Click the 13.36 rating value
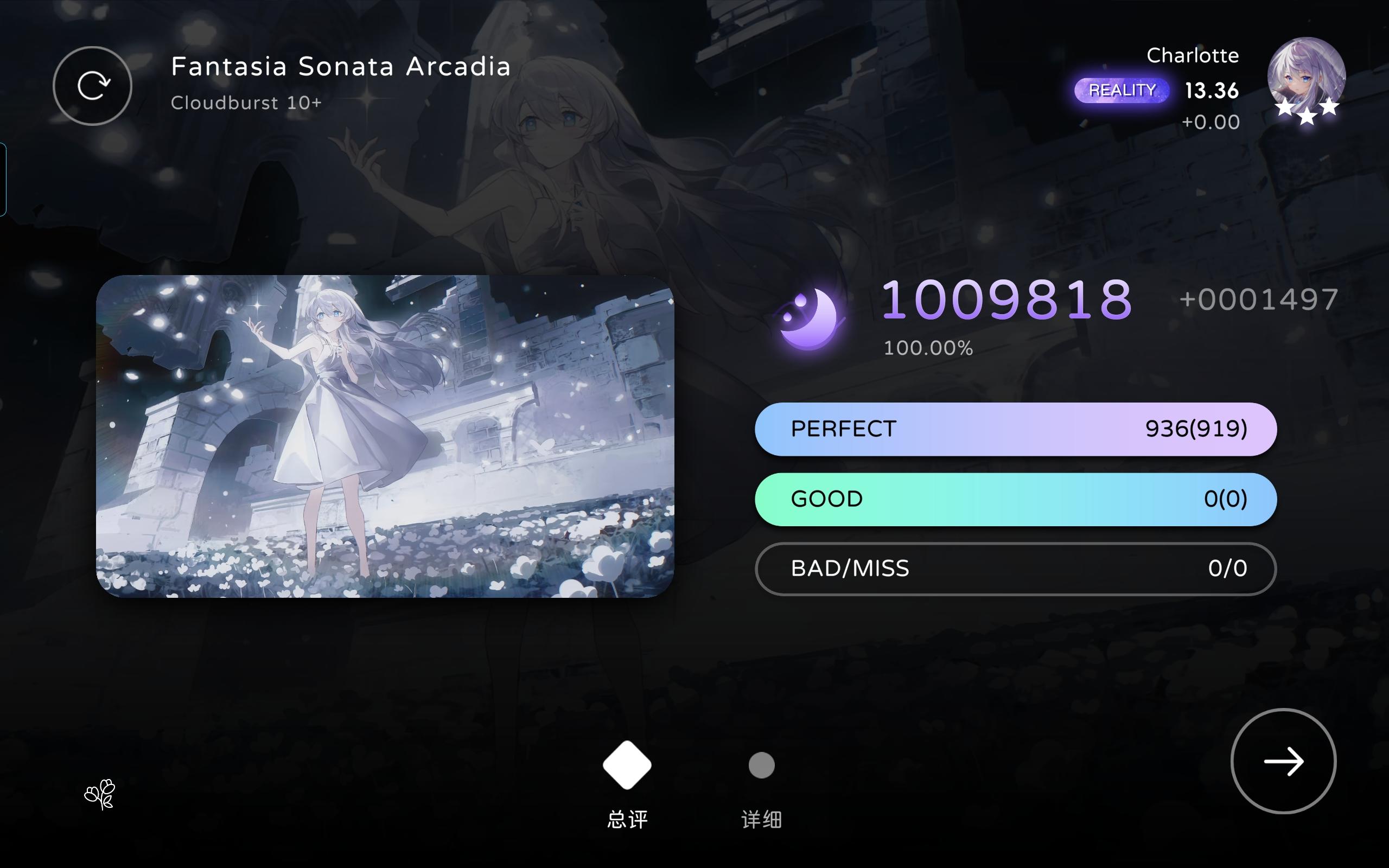Screen dimensions: 1389x868 [1212, 91]
